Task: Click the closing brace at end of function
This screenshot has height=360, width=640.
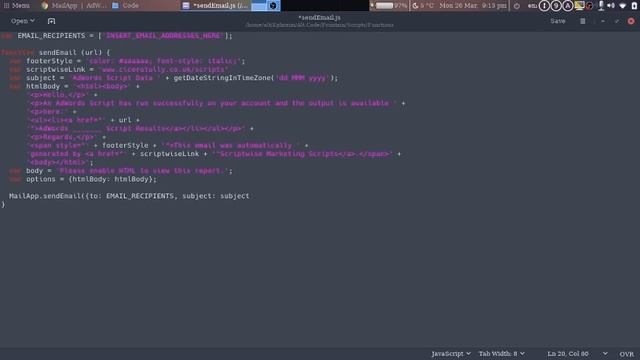Action: point(3,204)
